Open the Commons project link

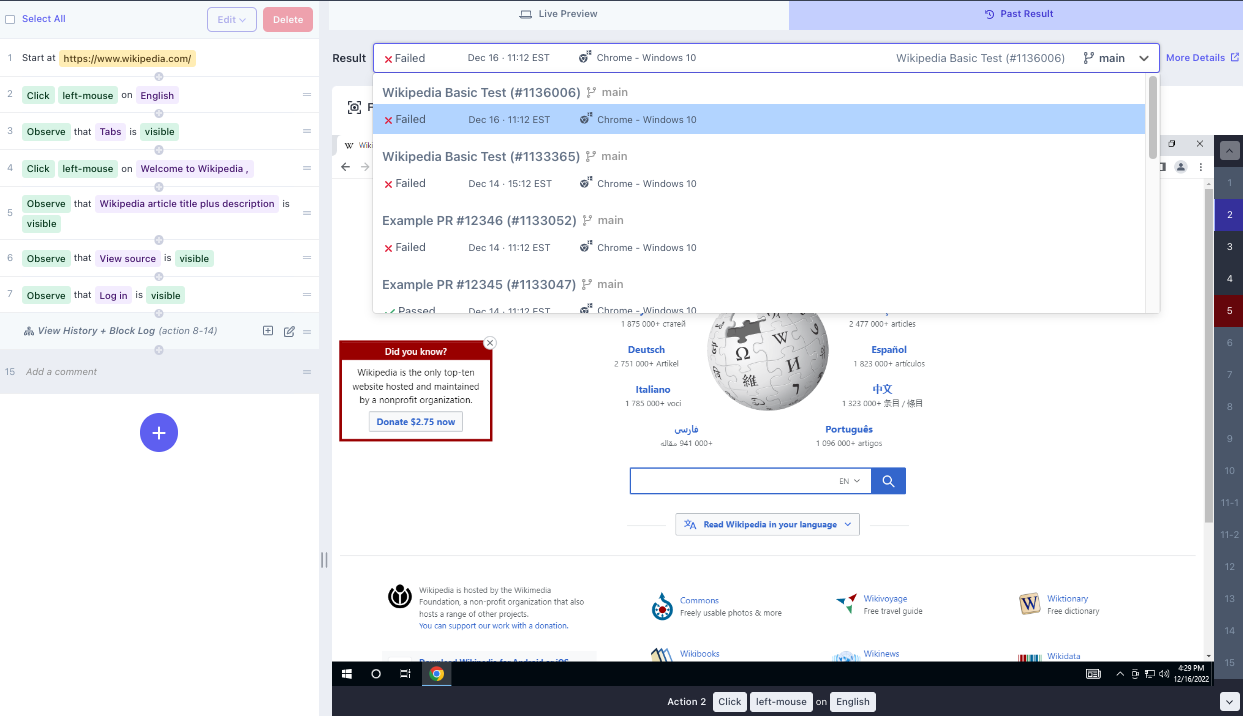pyautogui.click(x=699, y=601)
